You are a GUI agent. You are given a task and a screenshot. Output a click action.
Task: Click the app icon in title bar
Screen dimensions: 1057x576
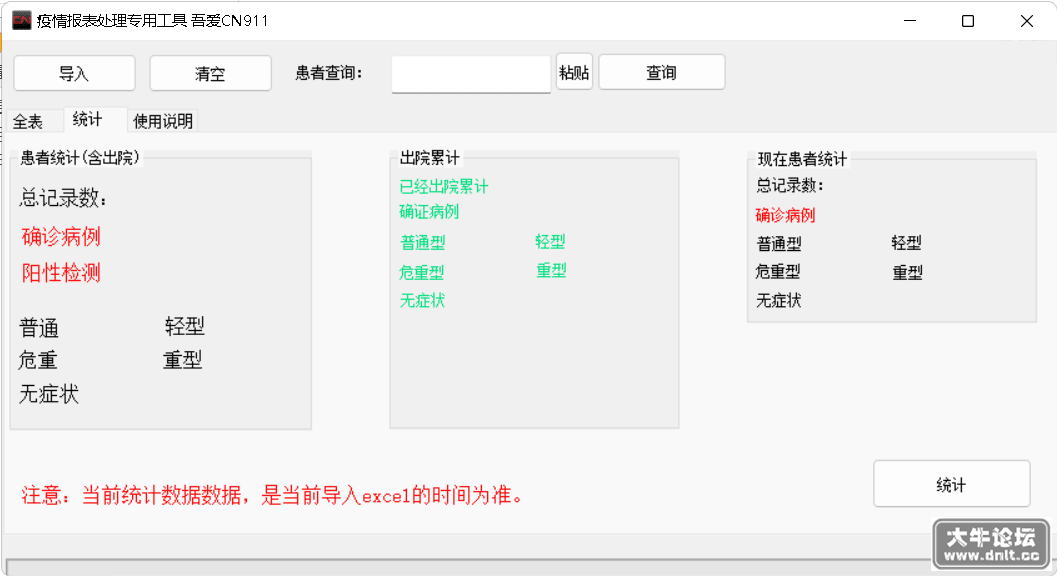point(22,20)
